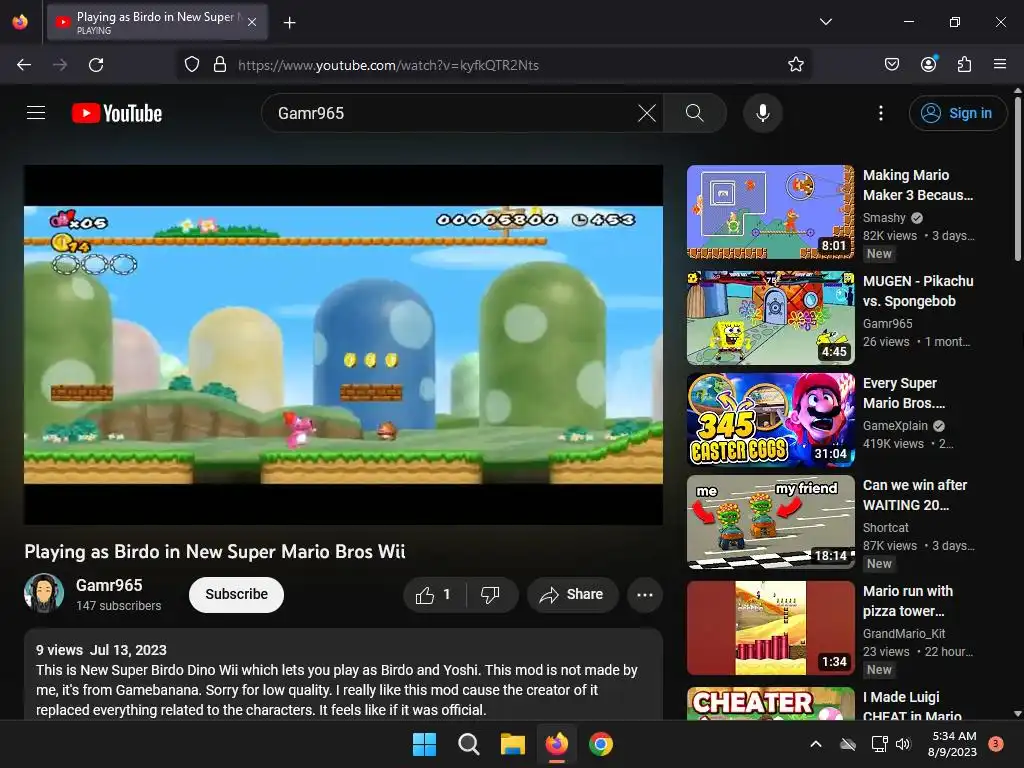Reload the page in Firefox

(x=96, y=65)
